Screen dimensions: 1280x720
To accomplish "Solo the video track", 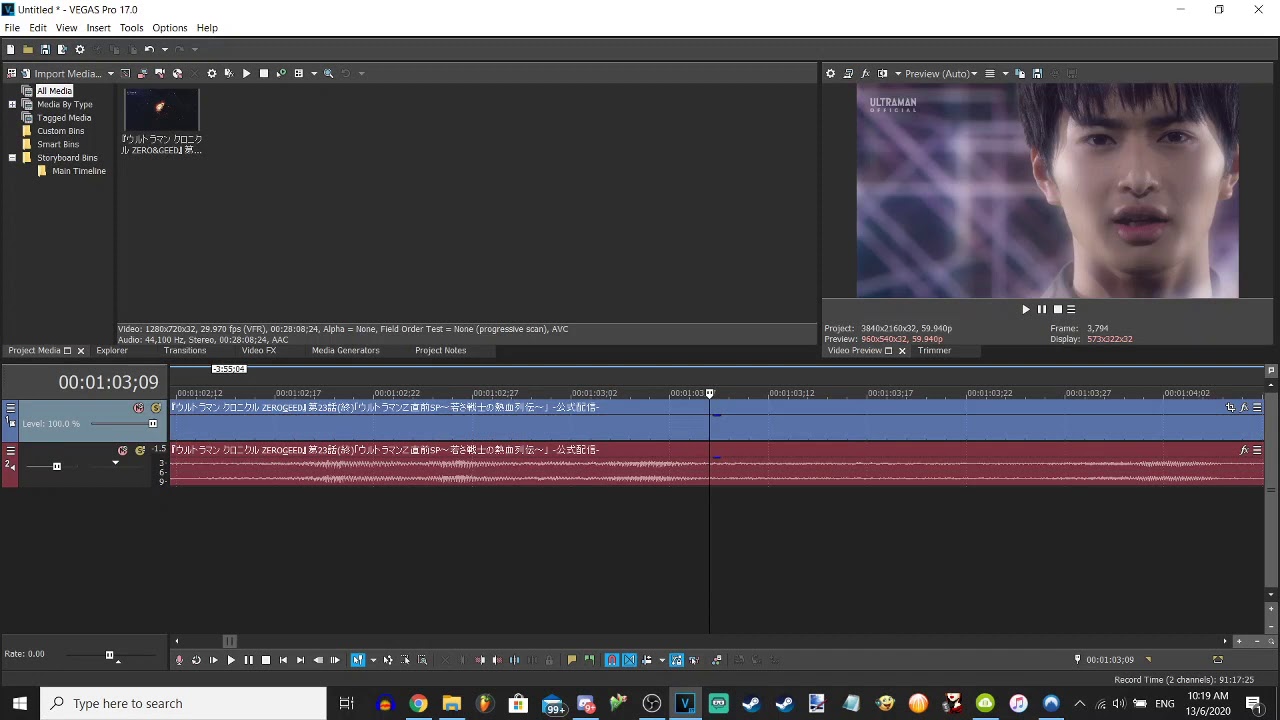I will pyautogui.click(x=156, y=408).
